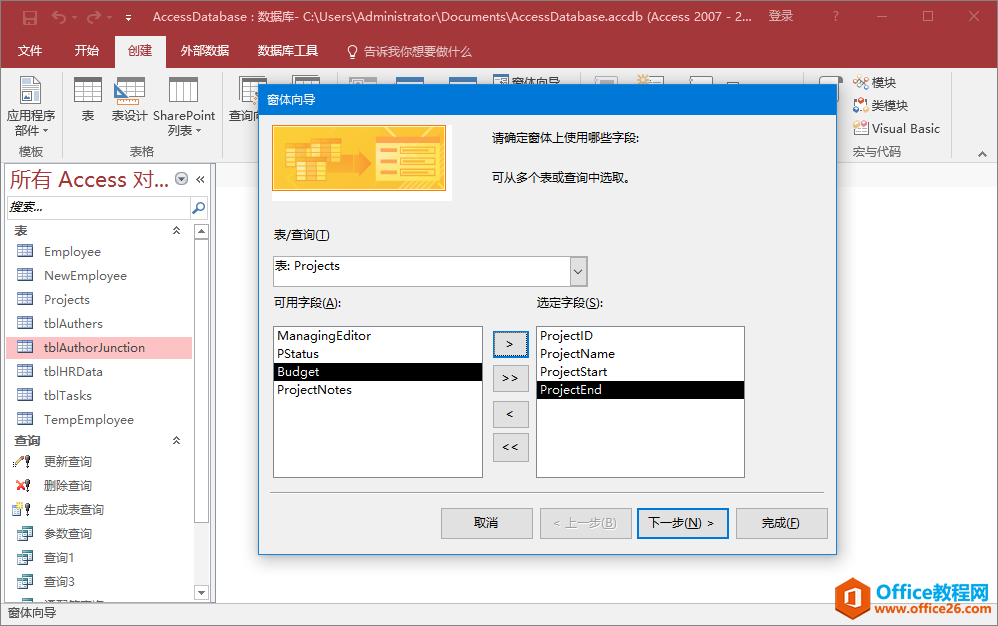Click the 模块 icon in ribbon
Screen dimensions: 998x626
click(875, 83)
